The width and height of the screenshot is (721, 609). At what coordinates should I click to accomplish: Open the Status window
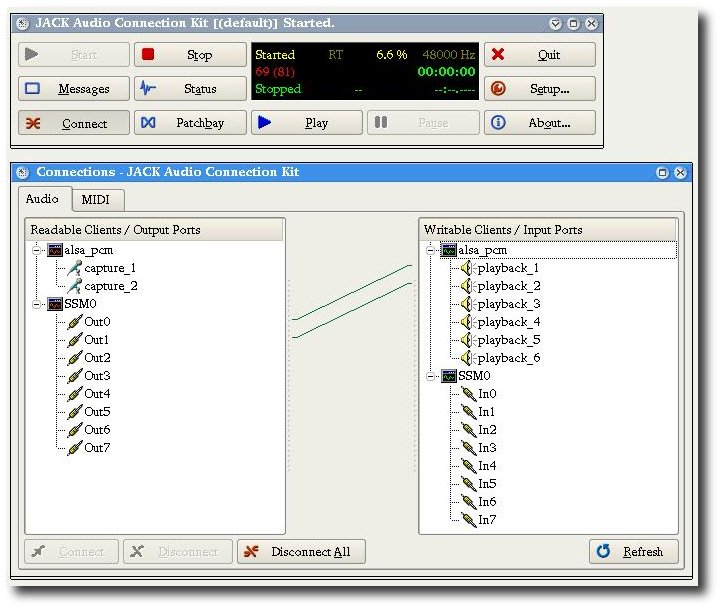pyautogui.click(x=190, y=88)
